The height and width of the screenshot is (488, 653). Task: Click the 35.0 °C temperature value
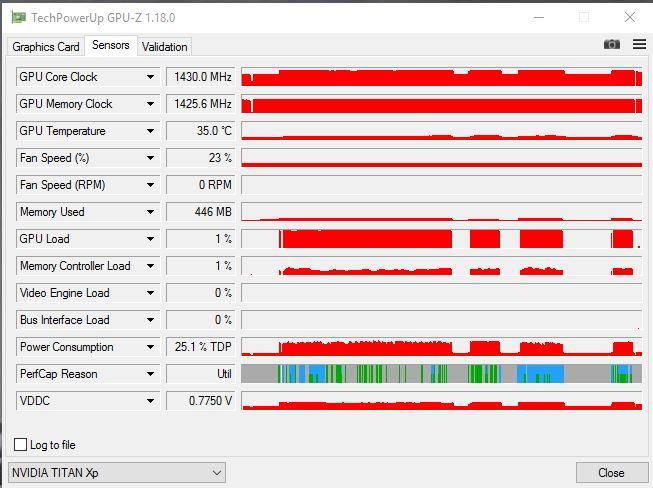point(201,131)
